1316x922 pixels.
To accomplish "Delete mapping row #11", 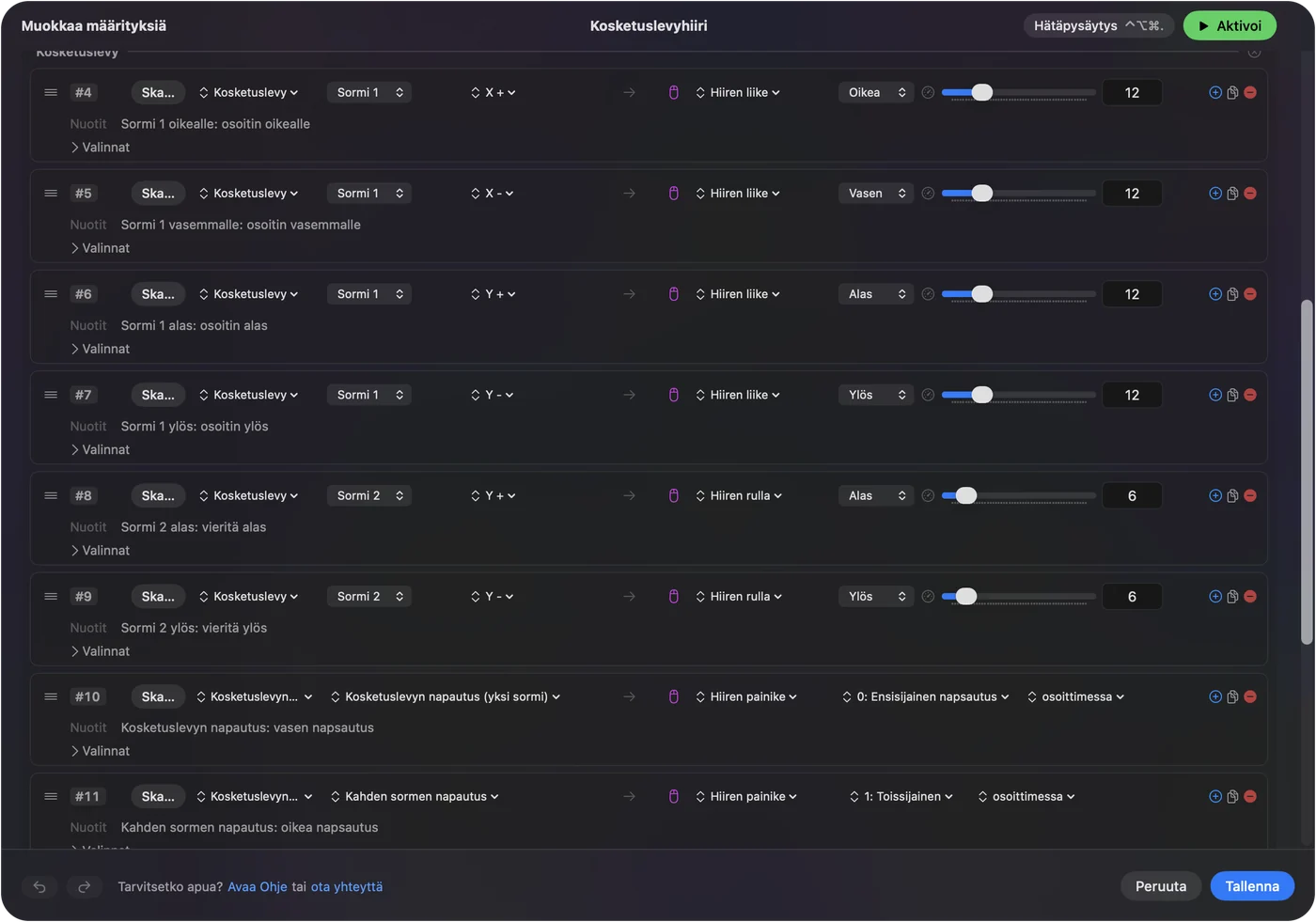I will tap(1250, 796).
